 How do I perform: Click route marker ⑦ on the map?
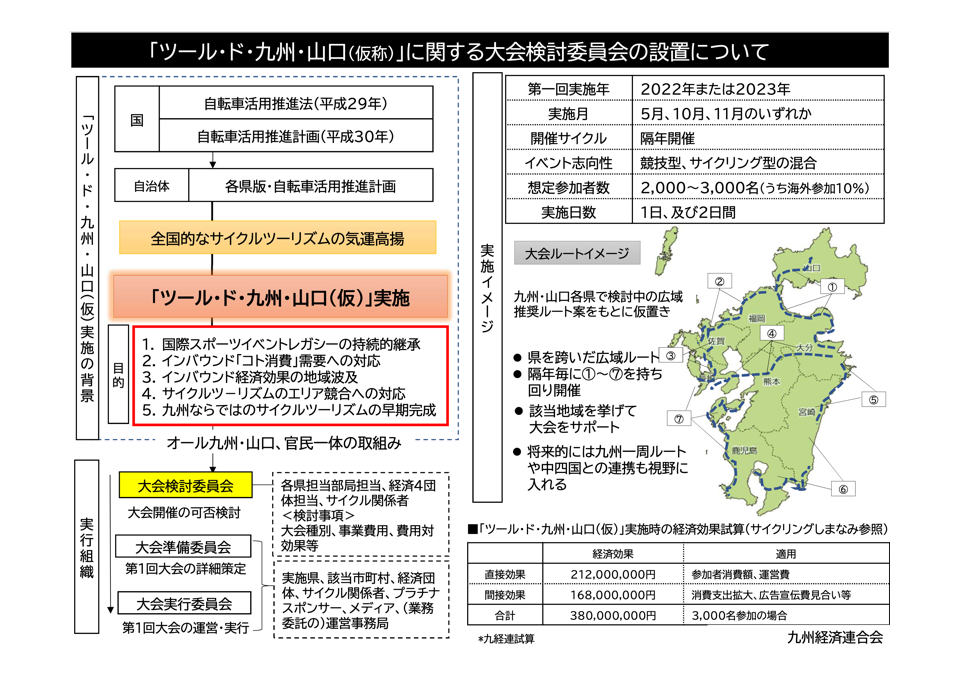pos(679,419)
